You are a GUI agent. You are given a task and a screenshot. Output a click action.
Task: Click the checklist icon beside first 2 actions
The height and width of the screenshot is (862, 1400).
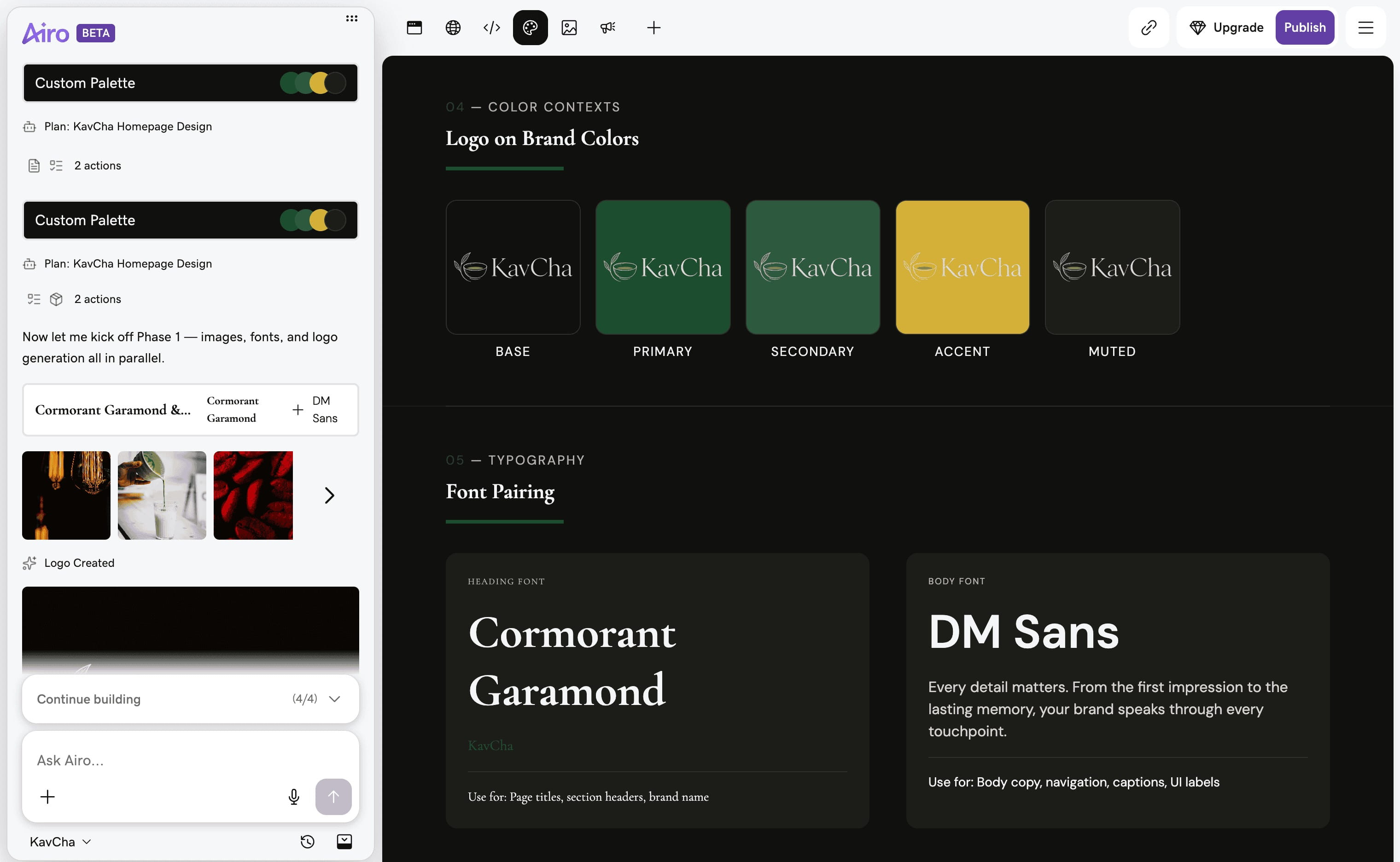56,166
